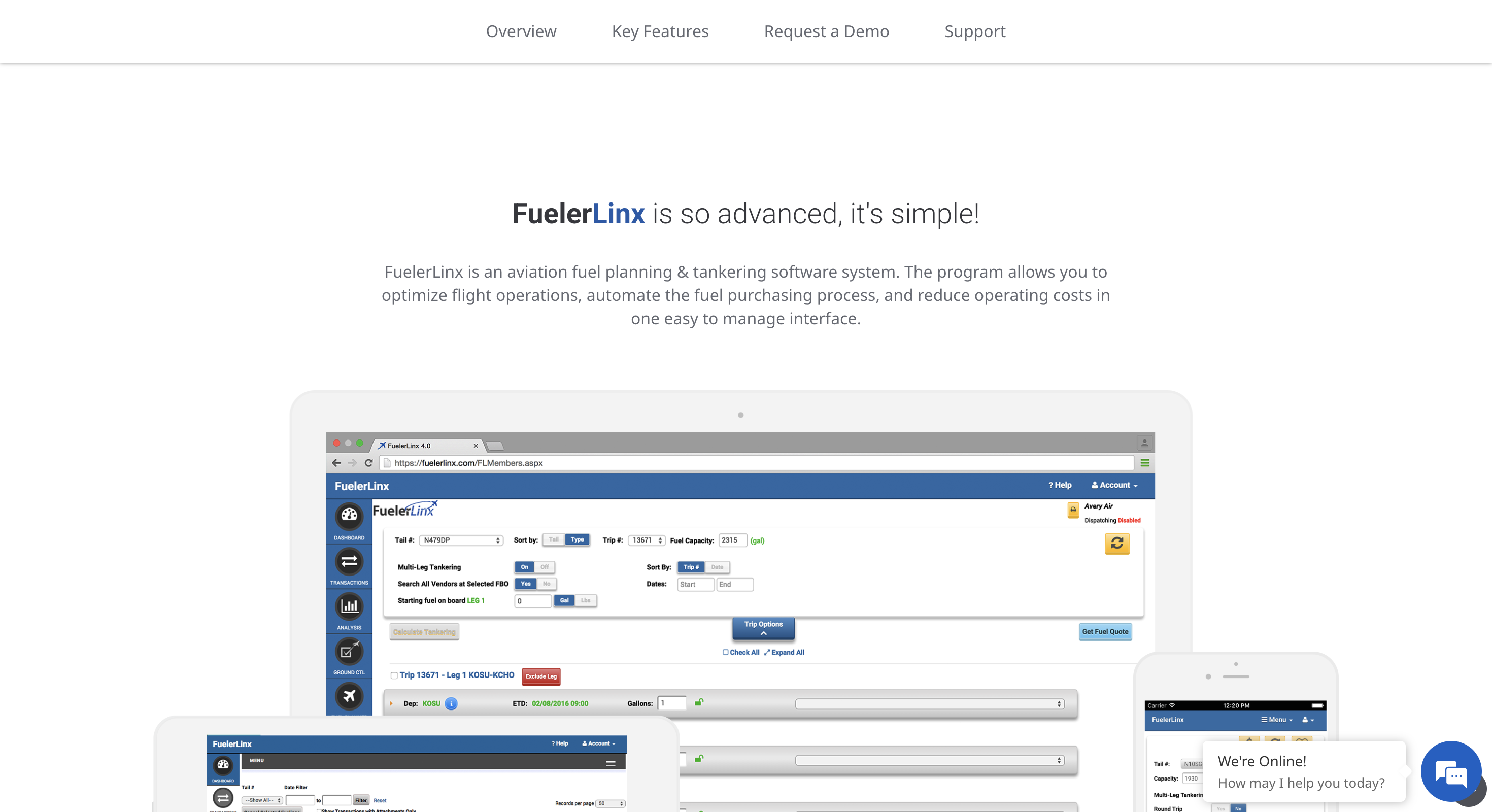Go to Key Features section

point(660,31)
